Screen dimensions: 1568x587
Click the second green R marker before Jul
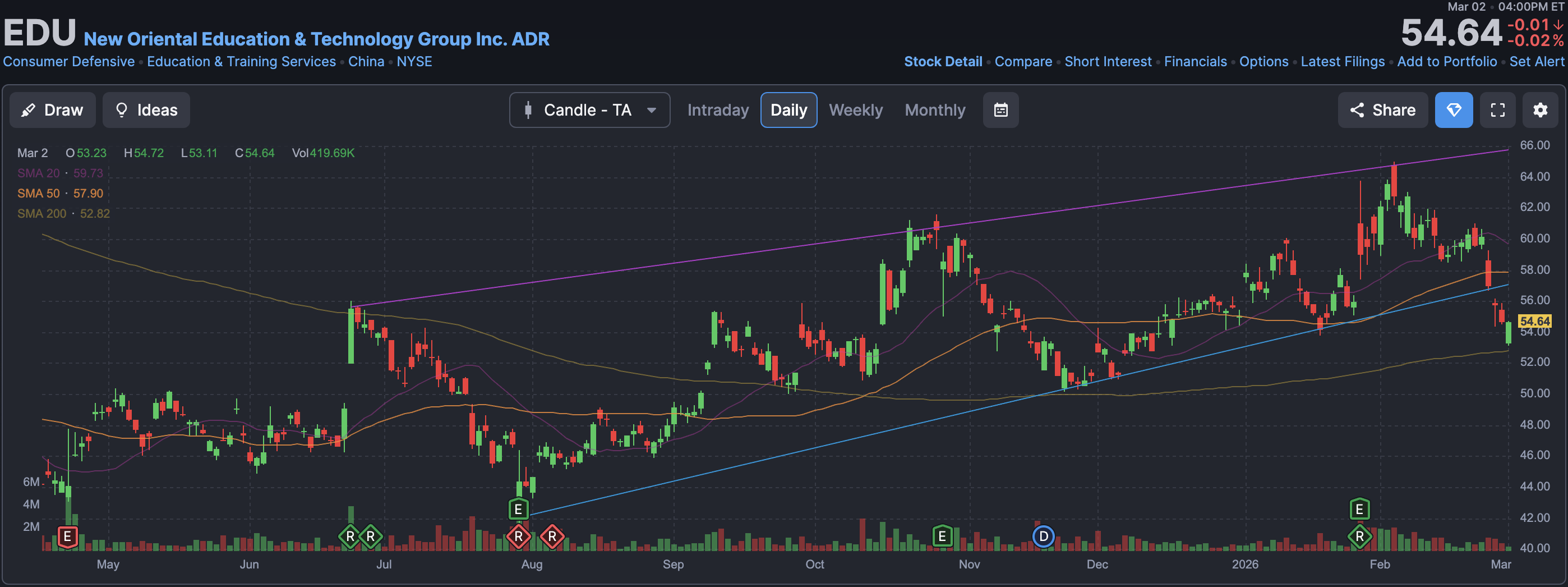[x=370, y=536]
